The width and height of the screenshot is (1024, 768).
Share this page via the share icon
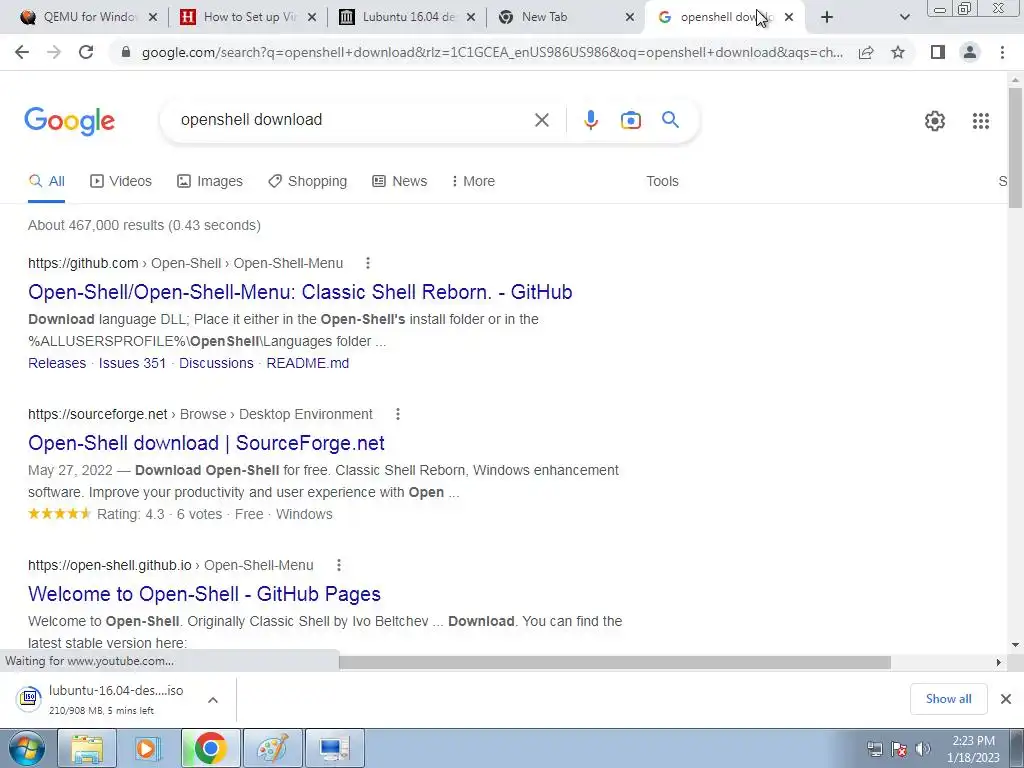tap(866, 52)
